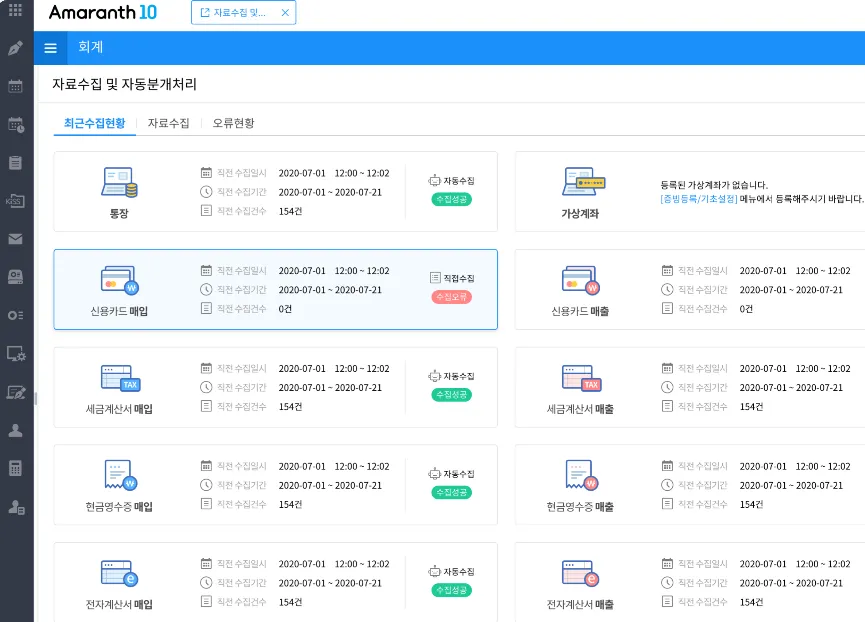865x622 pixels.
Task: Click the red 수집오류 badge
Action: (451, 297)
